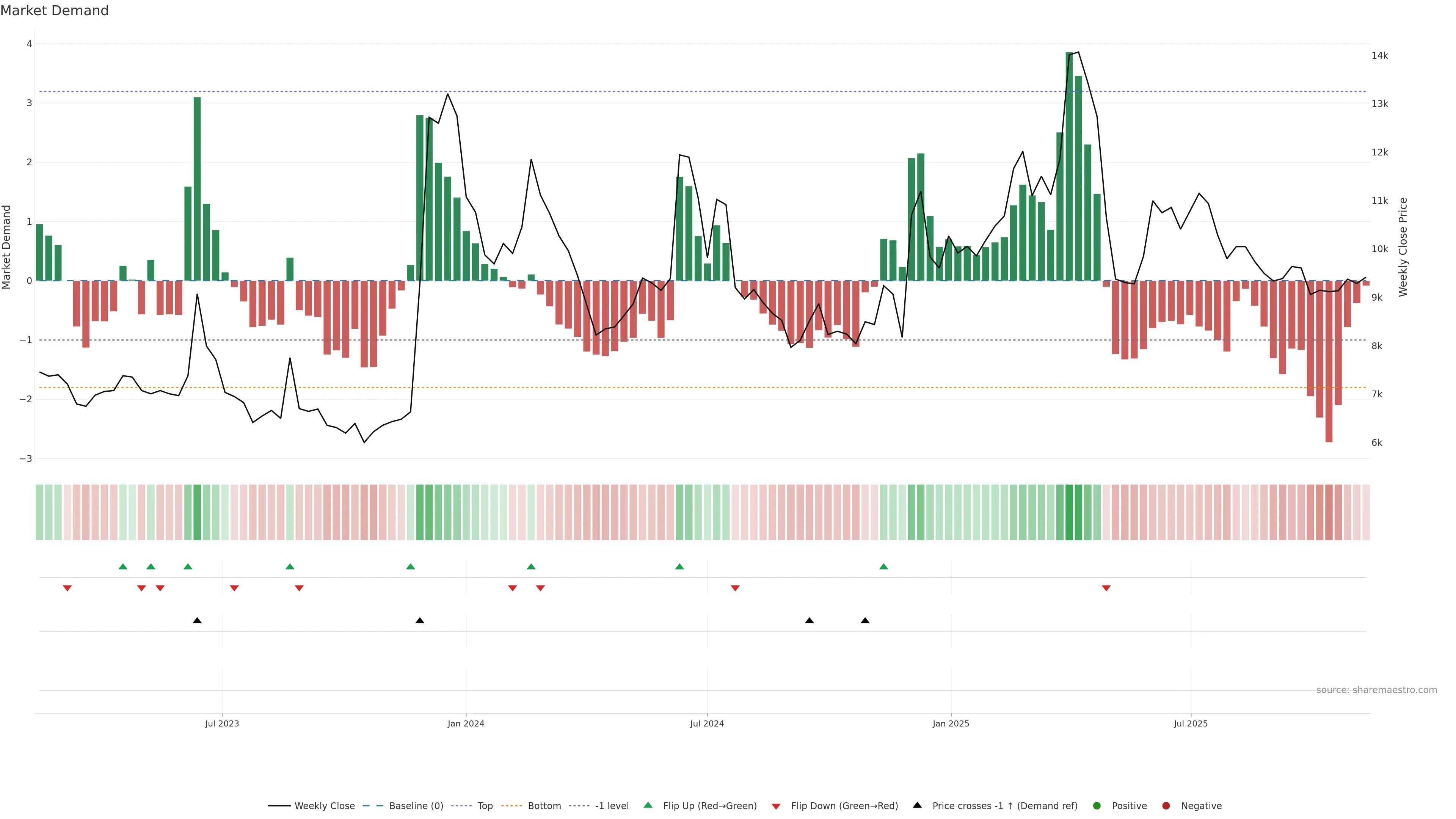Viewport: 1456px width, 819px height.
Task: Click Flip Up green triangle legend icon
Action: tap(648, 805)
